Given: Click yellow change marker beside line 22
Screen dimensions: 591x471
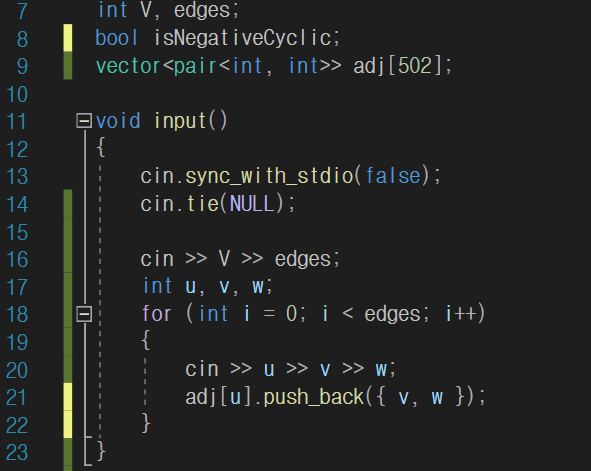Looking at the screenshot, I should coord(68,425).
